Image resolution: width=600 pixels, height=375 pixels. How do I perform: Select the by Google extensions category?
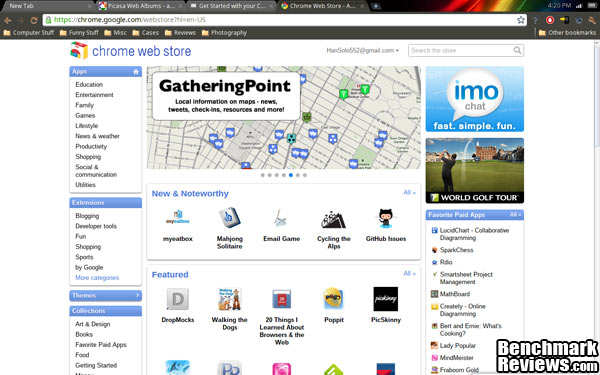click(89, 267)
